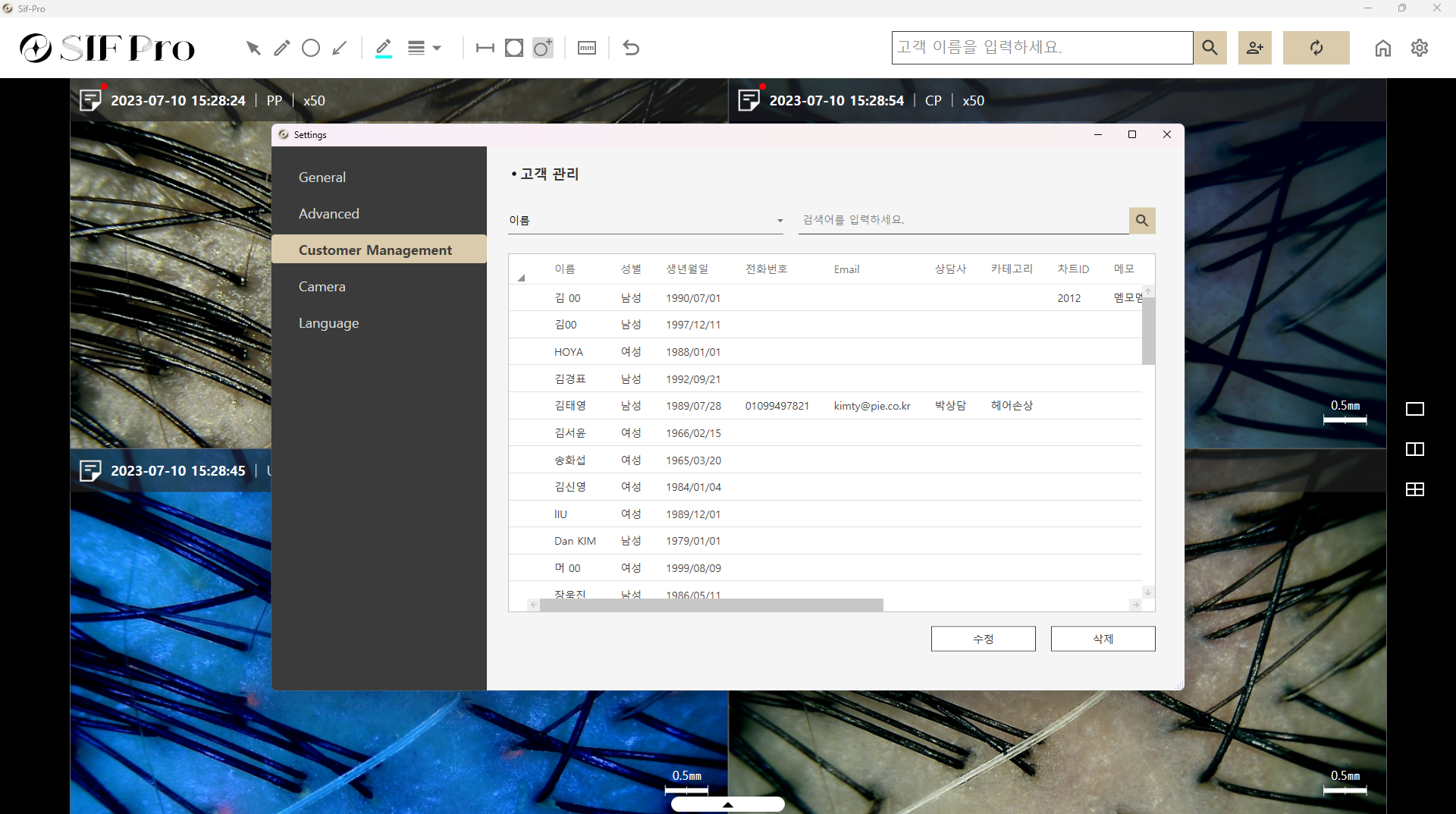
Task: Click the add customer icon
Action: pos(1254,48)
